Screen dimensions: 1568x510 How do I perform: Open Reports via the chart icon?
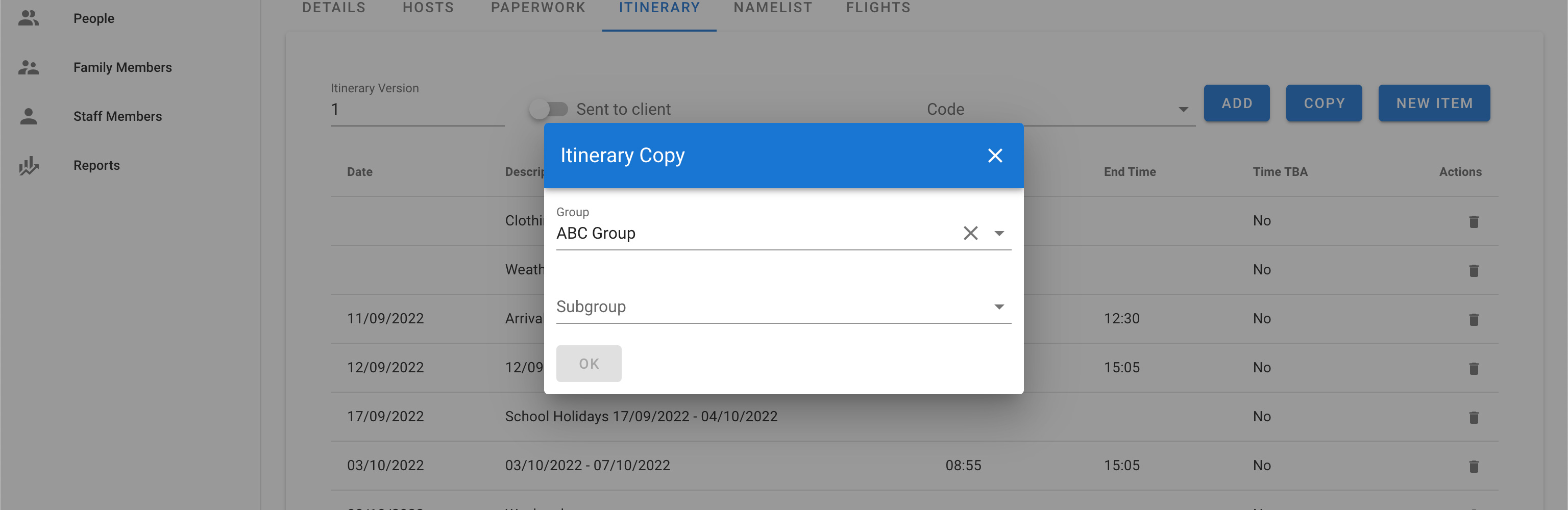28,165
